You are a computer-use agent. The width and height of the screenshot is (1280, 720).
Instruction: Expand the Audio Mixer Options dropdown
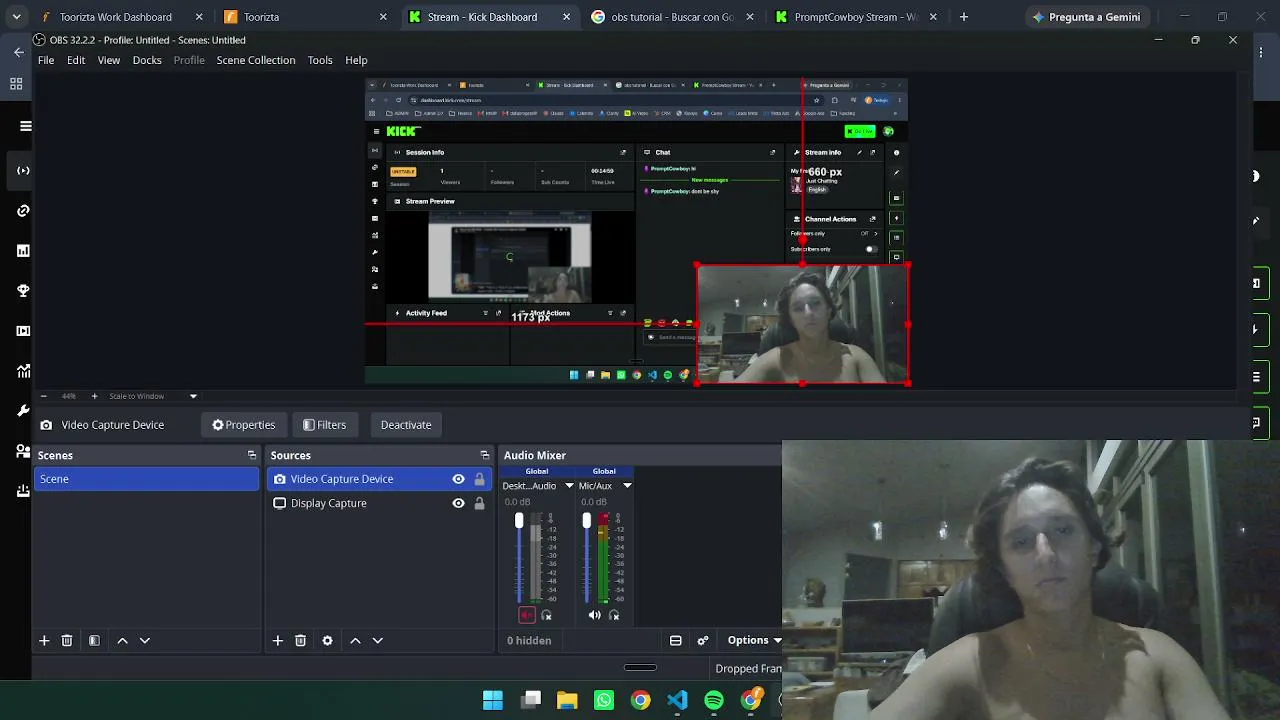point(754,640)
